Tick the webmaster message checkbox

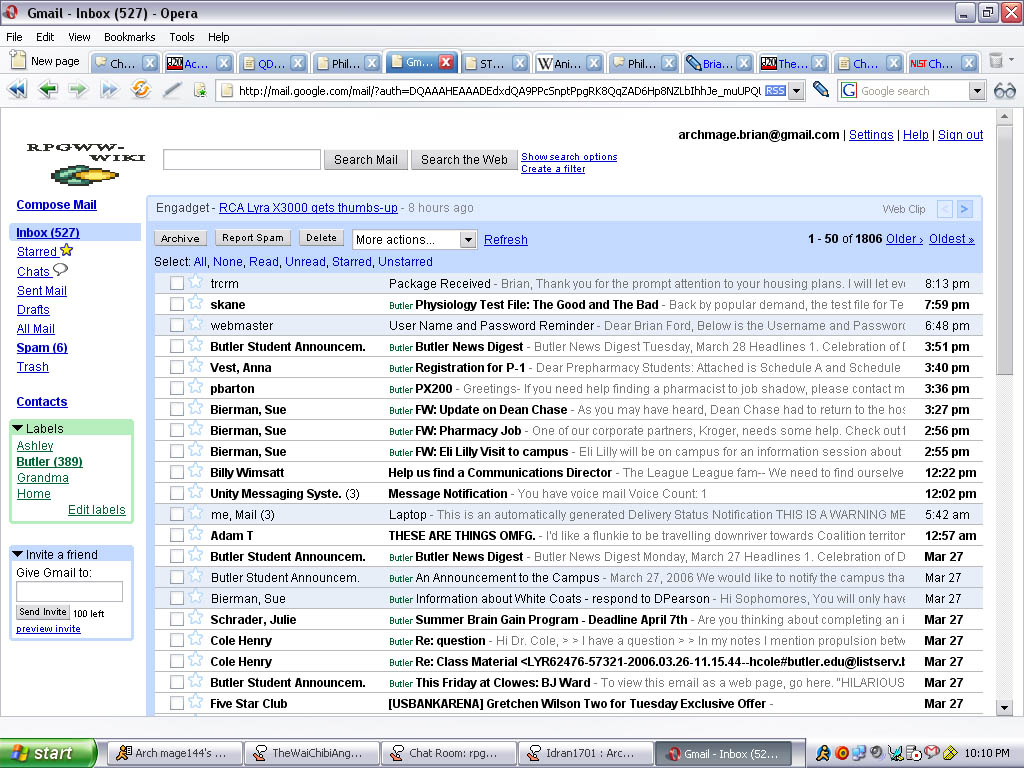coord(176,325)
